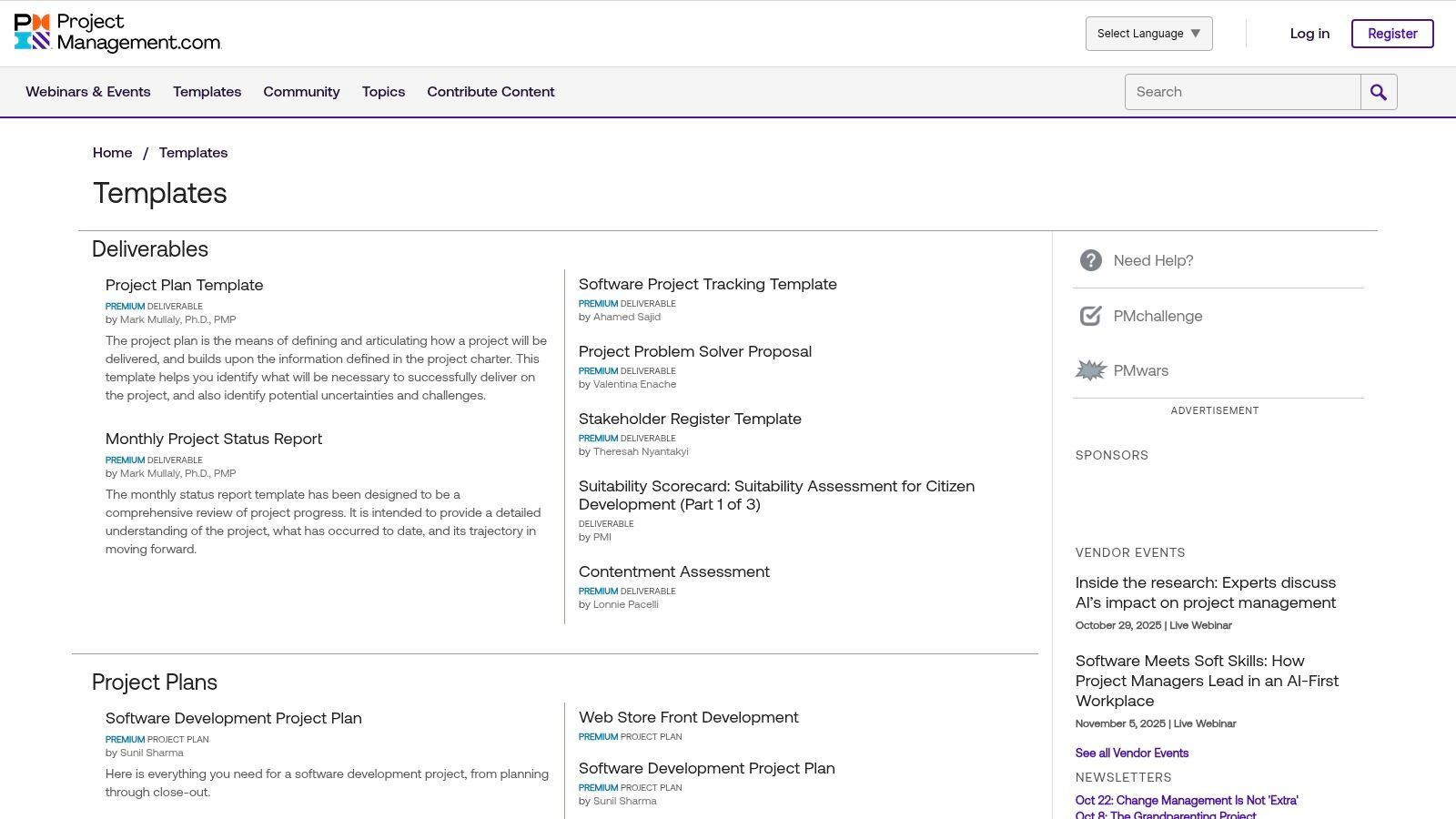Open the Project Plan Template
The height and width of the screenshot is (819, 1456).
184,285
